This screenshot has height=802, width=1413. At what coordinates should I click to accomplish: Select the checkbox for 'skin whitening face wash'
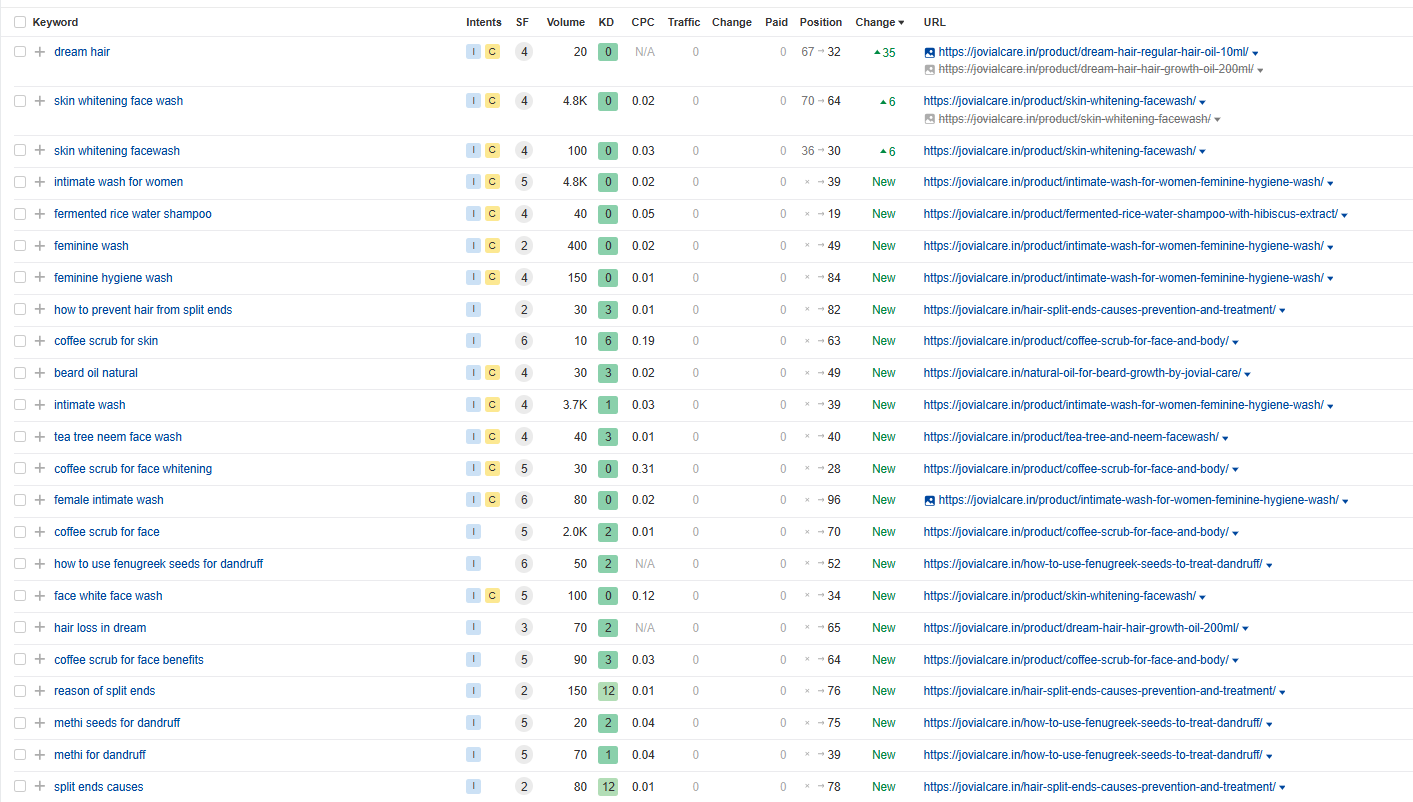click(x=20, y=101)
